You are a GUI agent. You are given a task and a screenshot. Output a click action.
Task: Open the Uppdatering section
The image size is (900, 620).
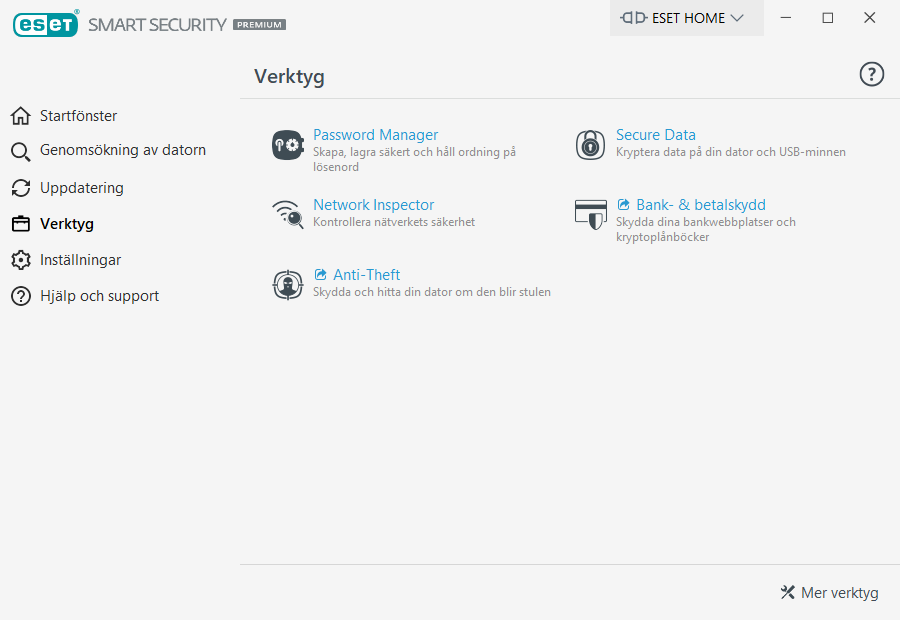click(81, 188)
